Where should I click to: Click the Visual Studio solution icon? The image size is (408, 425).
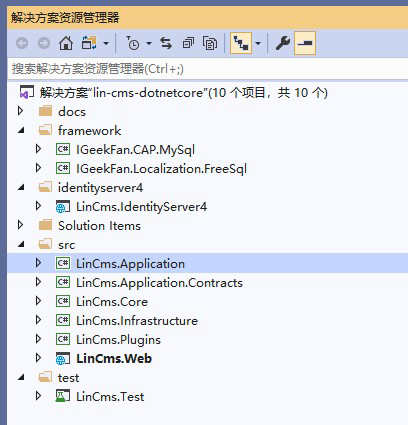[27, 92]
